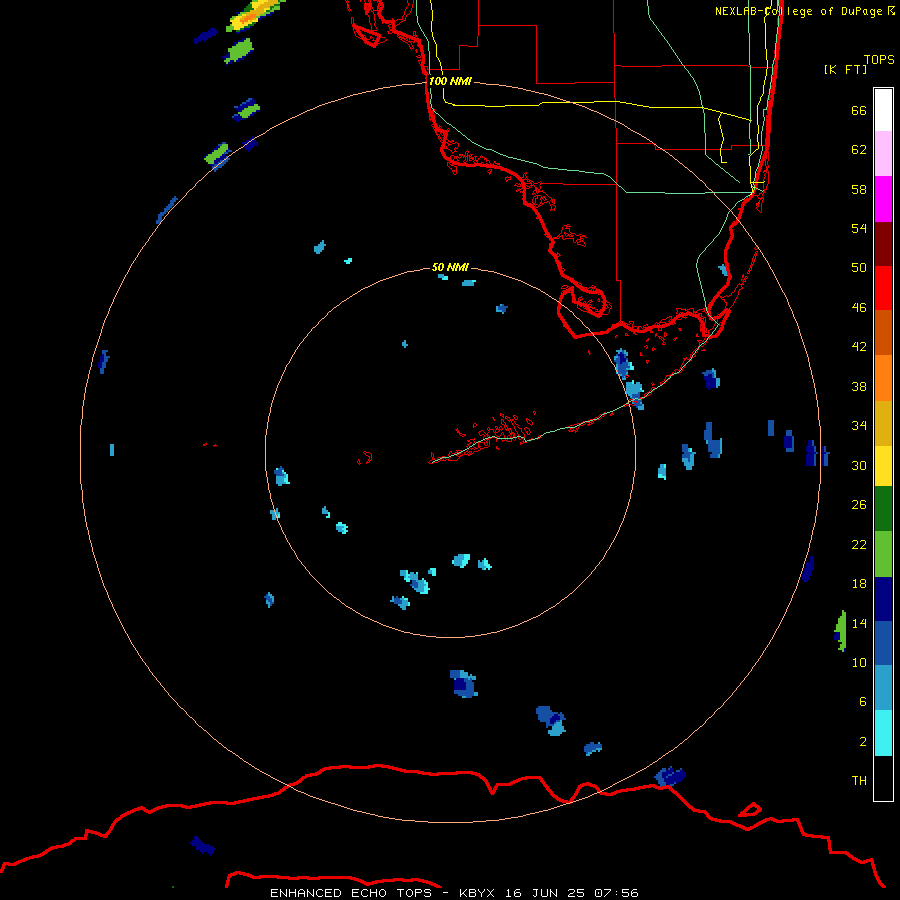Select the bright yellow legend segment

pos(883,466)
